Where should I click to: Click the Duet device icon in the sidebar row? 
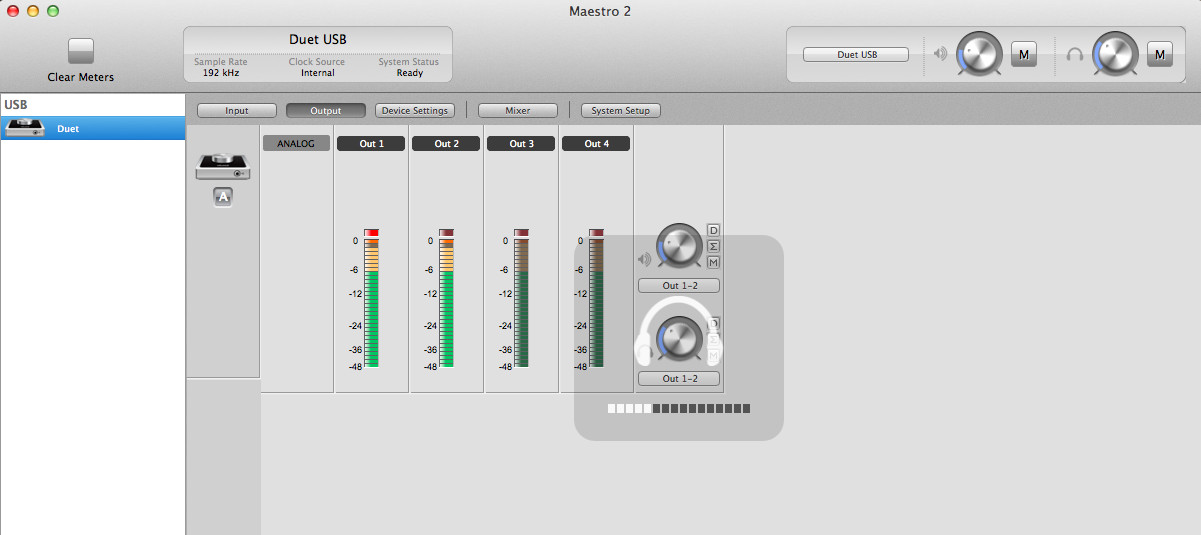click(24, 127)
